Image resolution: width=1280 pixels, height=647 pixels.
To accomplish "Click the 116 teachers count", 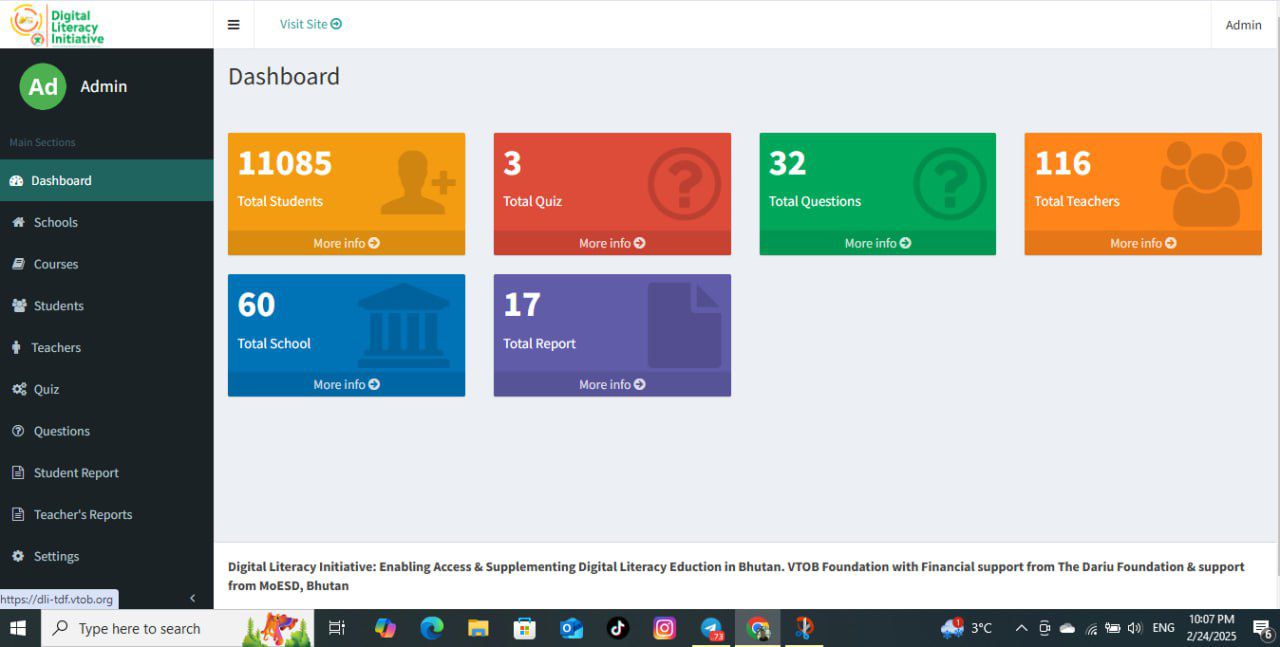I will (1063, 163).
